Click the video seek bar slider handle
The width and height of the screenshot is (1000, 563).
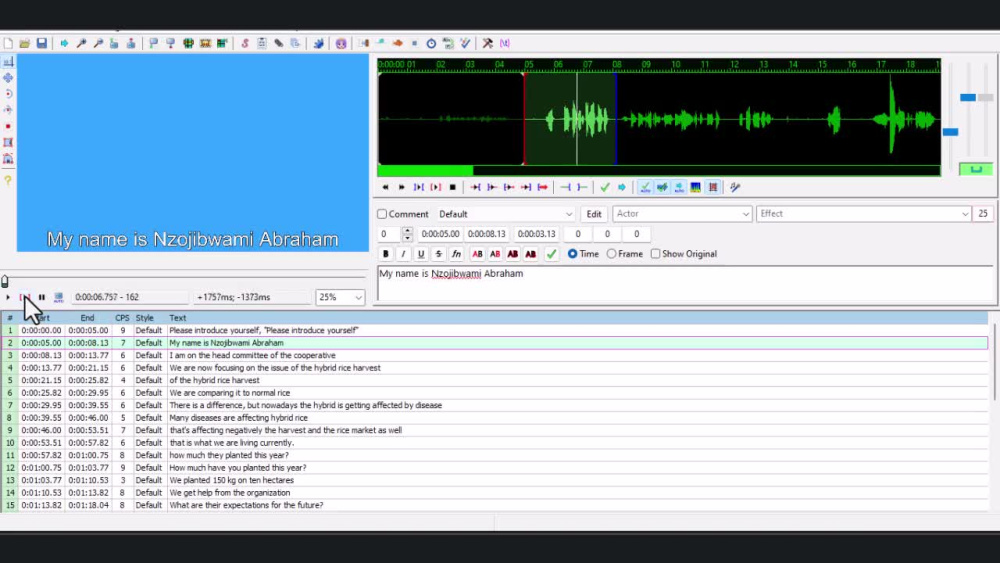pos(5,281)
